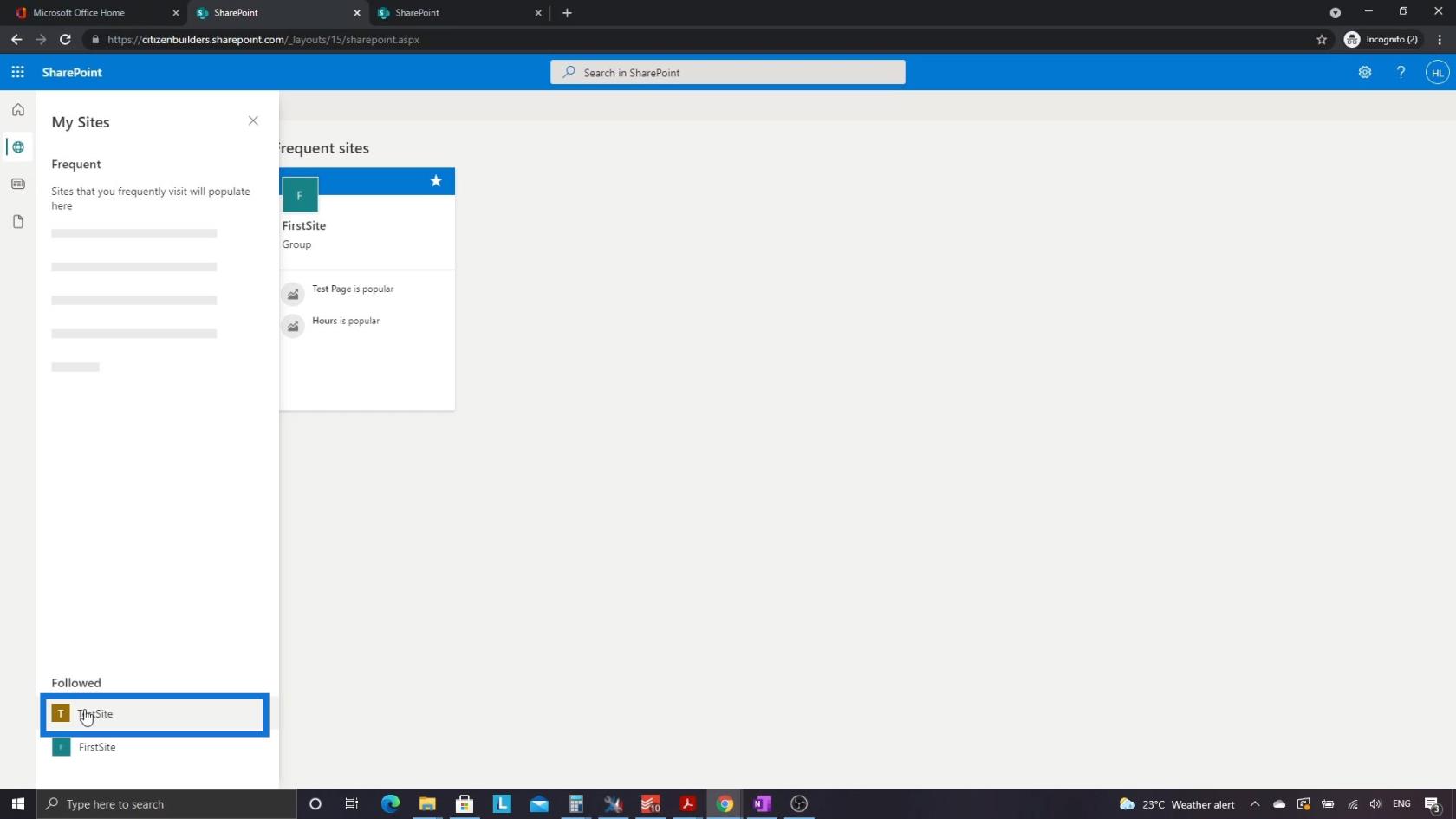Open the Help question mark icon
Image resolution: width=1456 pixels, height=819 pixels.
coord(1401,73)
